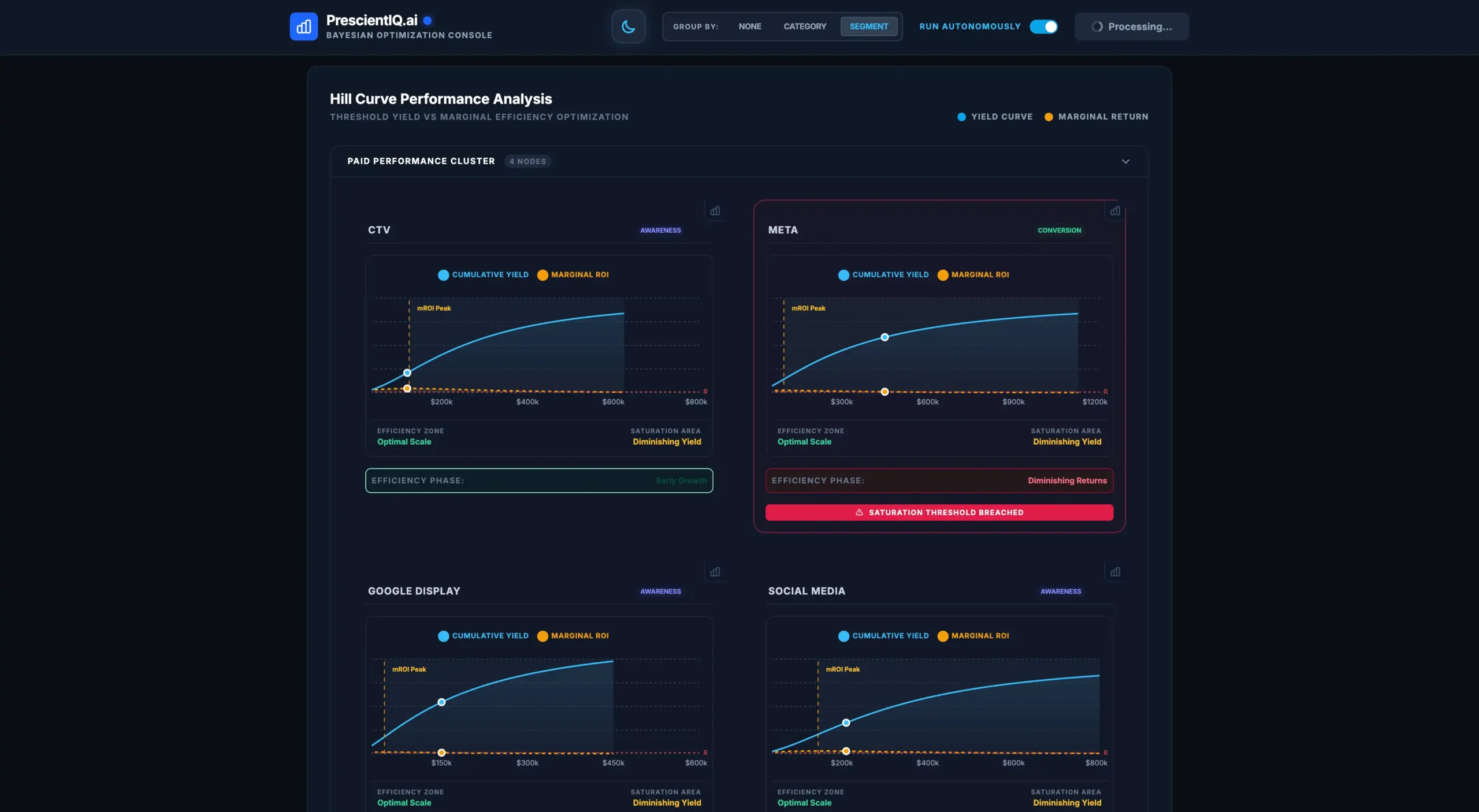This screenshot has width=1479, height=812.
Task: Click the Yield Curve blue legend dot
Action: 961,117
